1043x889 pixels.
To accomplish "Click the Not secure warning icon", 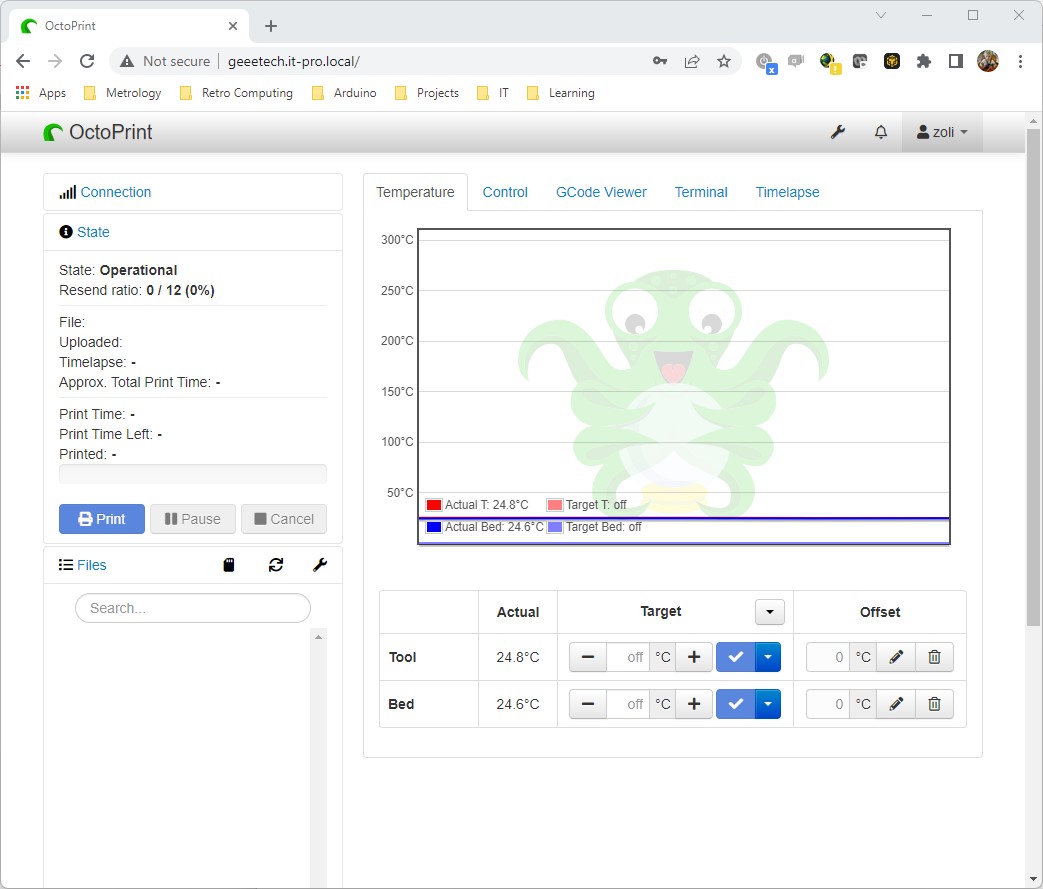I will tap(127, 61).
